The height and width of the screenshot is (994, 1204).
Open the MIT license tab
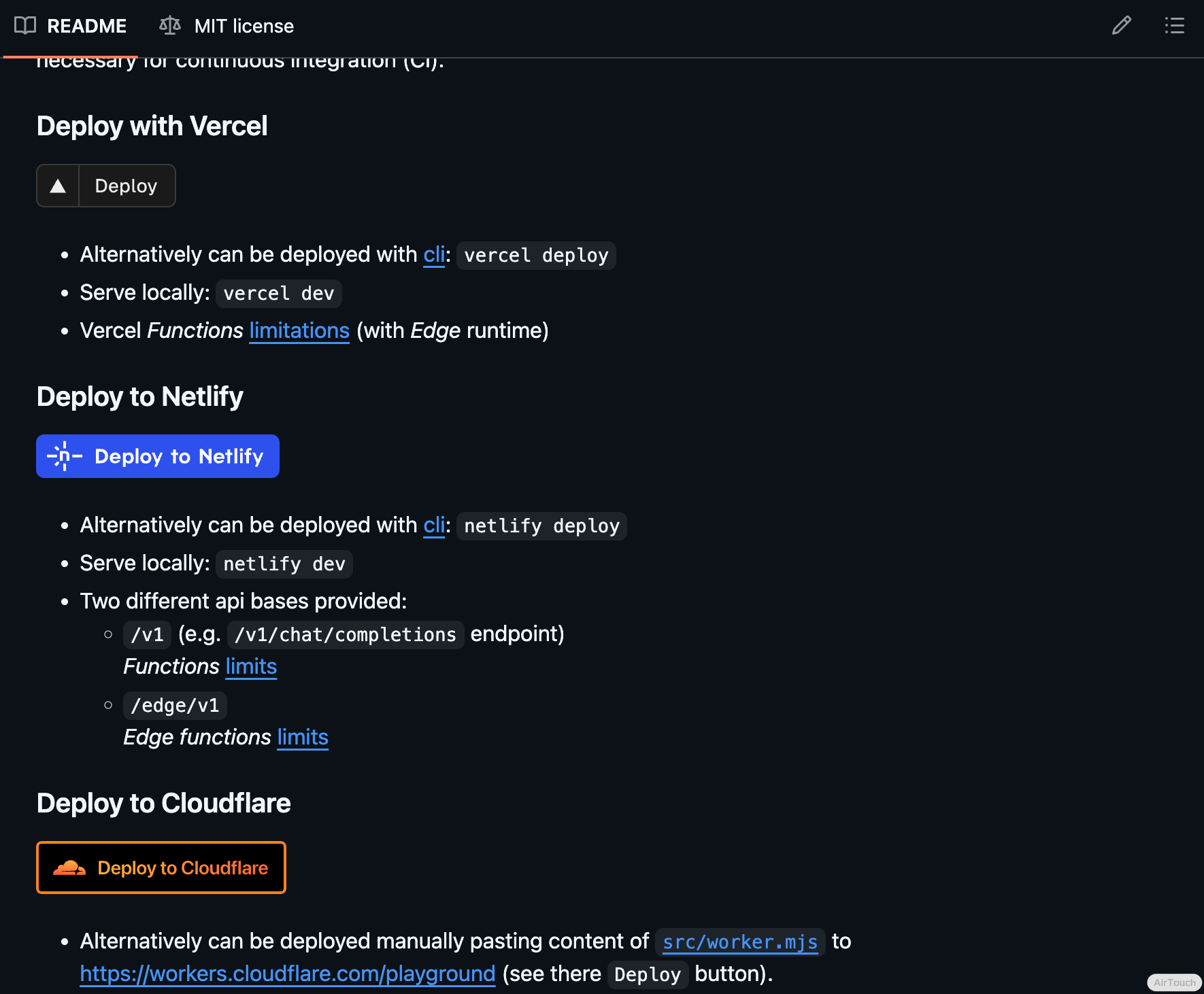point(244,26)
